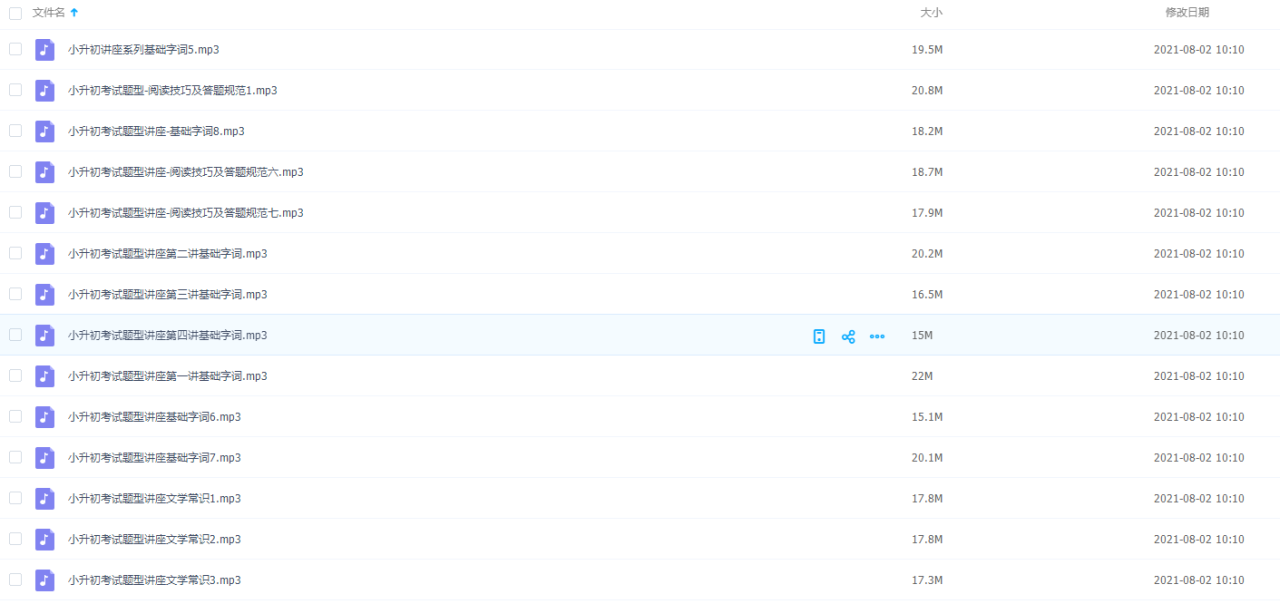Sort by 大小 column header
The image size is (1280, 604).
click(931, 12)
